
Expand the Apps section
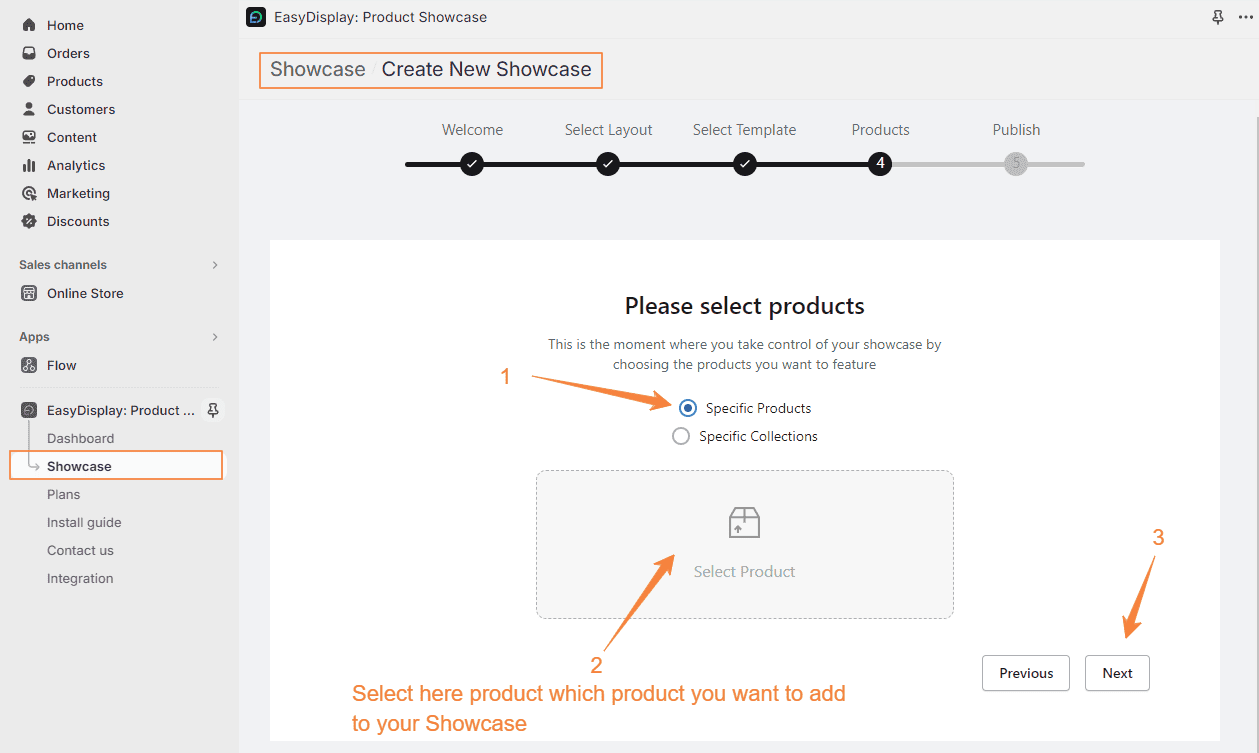click(x=214, y=337)
